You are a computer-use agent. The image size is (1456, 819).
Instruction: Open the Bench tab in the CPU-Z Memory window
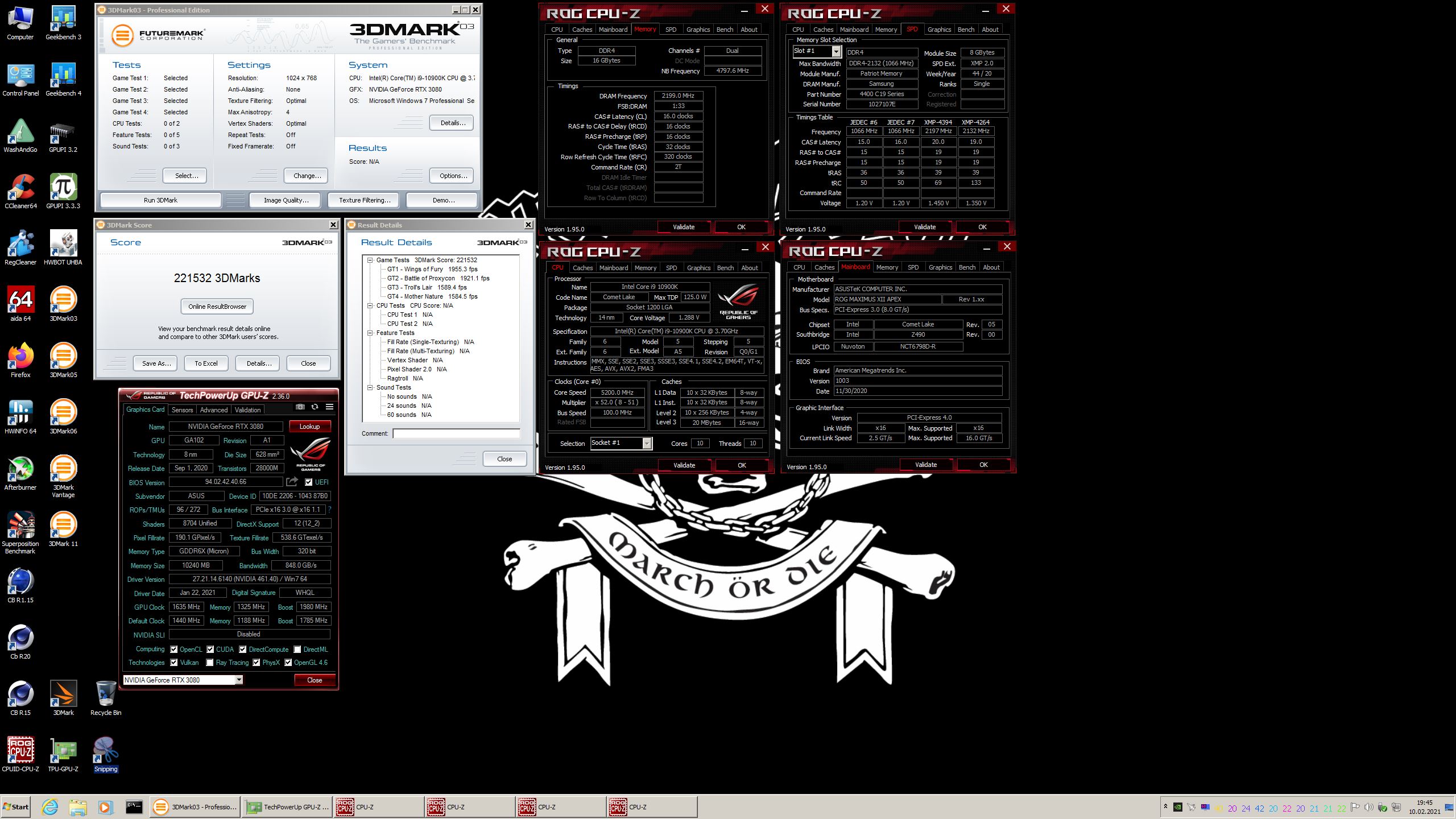click(x=725, y=30)
